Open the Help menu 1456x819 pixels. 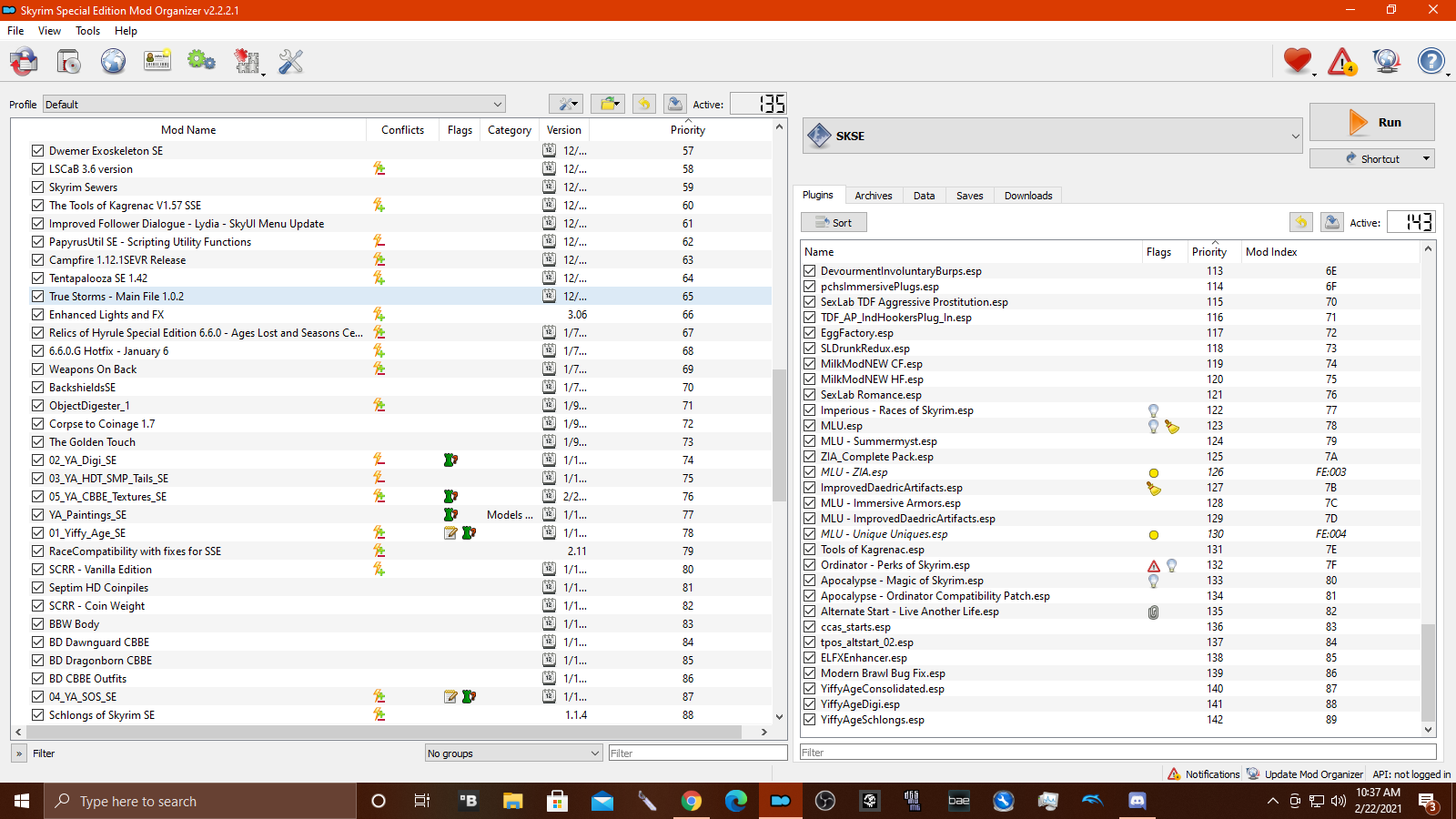click(x=126, y=30)
